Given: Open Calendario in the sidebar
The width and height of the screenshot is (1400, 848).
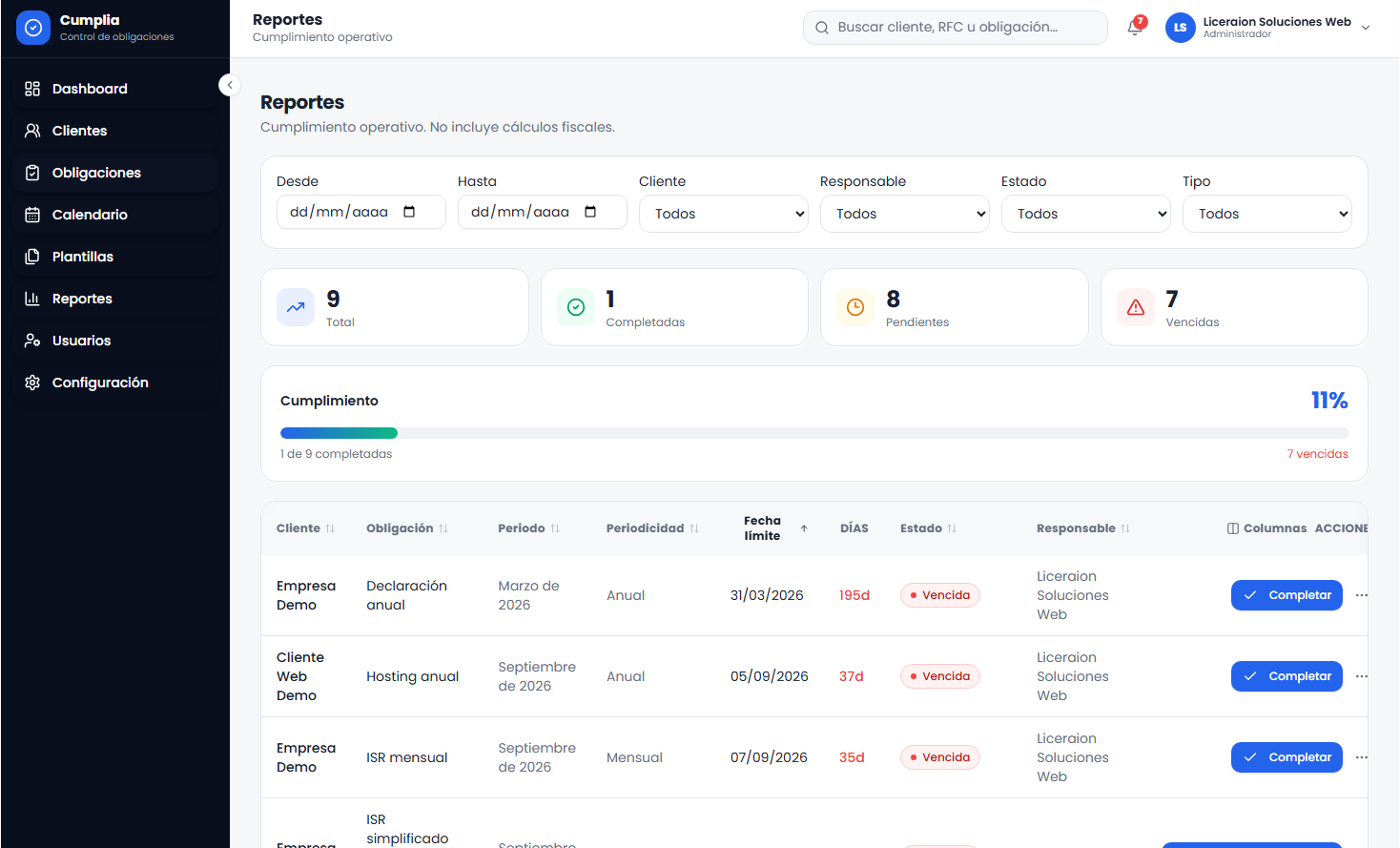Looking at the screenshot, I should [115, 215].
